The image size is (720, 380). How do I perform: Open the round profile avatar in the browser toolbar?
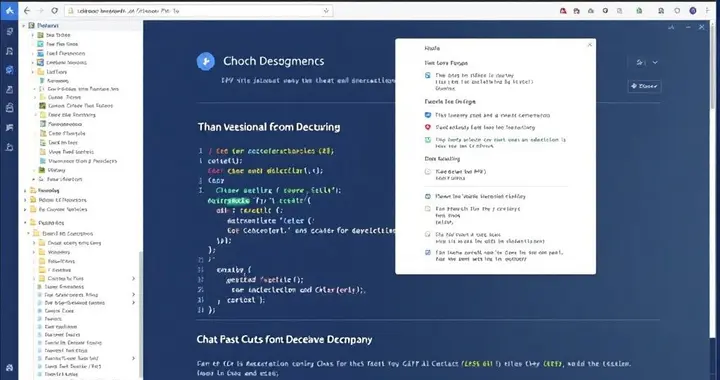pos(693,11)
